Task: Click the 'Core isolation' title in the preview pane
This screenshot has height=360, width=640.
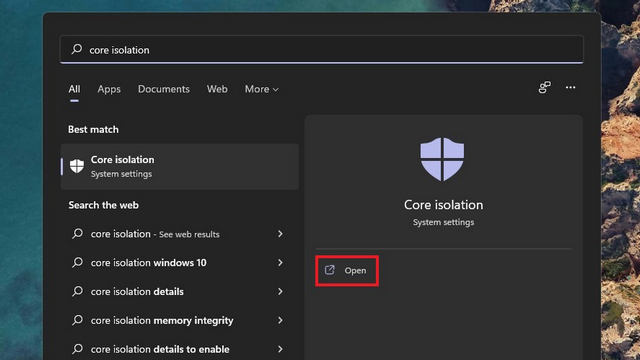Action: [x=444, y=204]
